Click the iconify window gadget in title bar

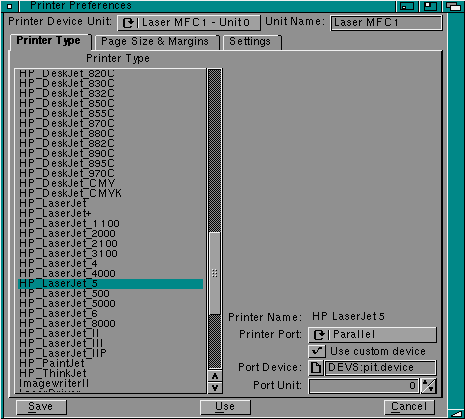(x=407, y=6)
